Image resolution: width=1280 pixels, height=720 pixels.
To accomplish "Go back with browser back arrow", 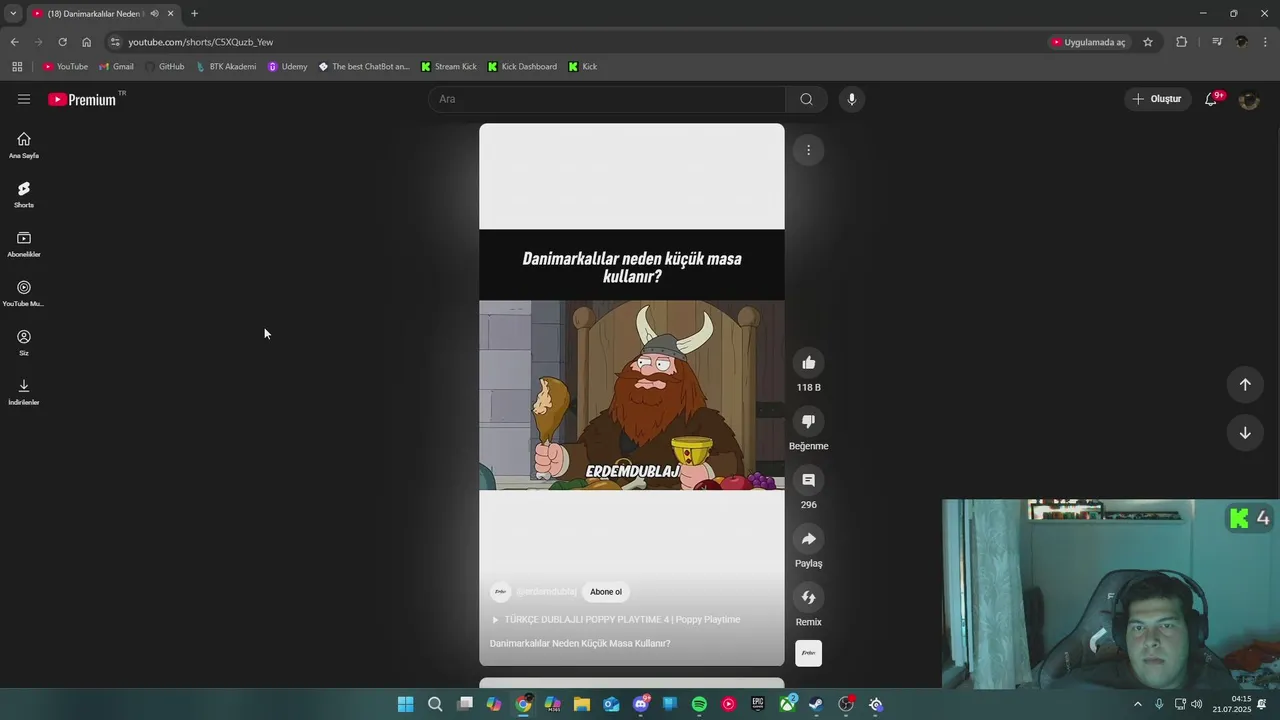I will (x=14, y=42).
